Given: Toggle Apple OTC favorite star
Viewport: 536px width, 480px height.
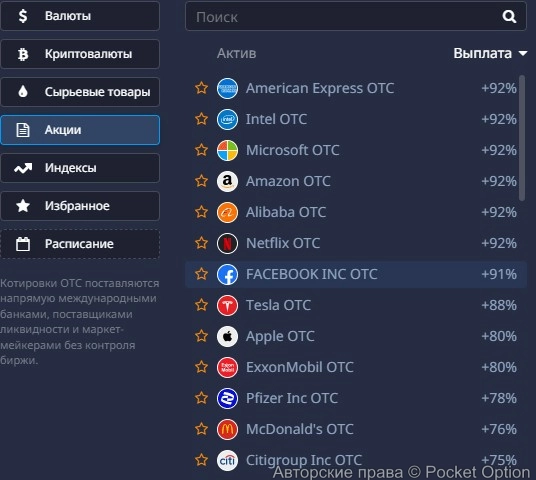Looking at the screenshot, I should point(201,336).
